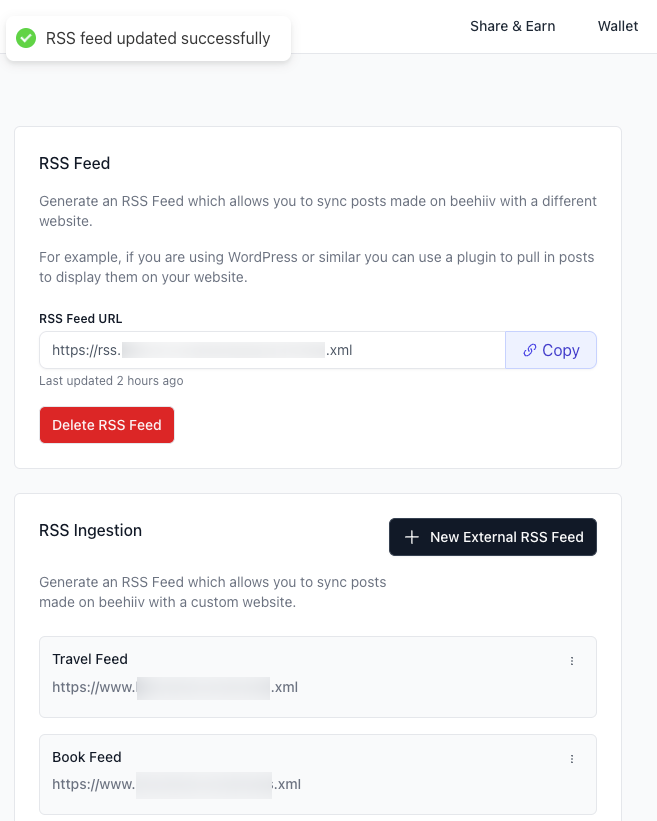Viewport: 657px width, 821px height.
Task: Click into the RSS Feed URL field
Action: [x=272, y=351]
